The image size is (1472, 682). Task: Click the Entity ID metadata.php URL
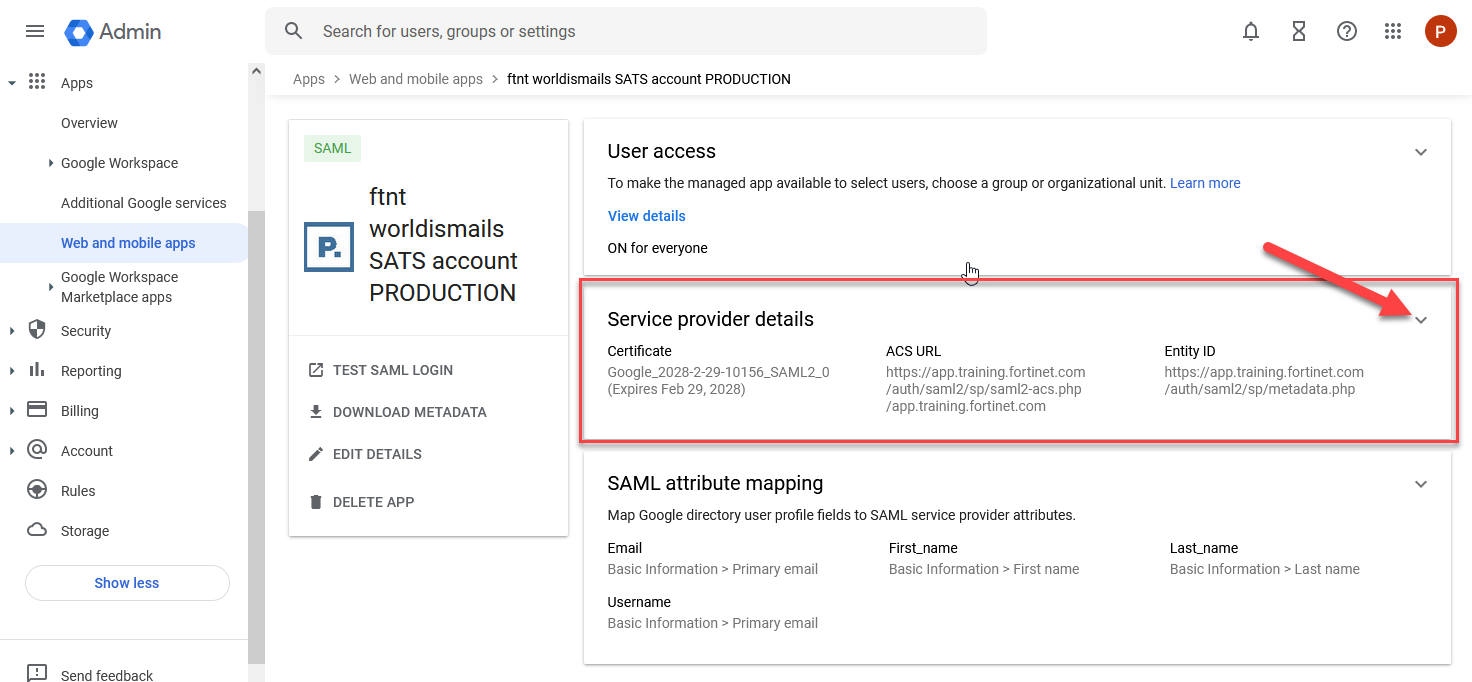click(x=1264, y=381)
